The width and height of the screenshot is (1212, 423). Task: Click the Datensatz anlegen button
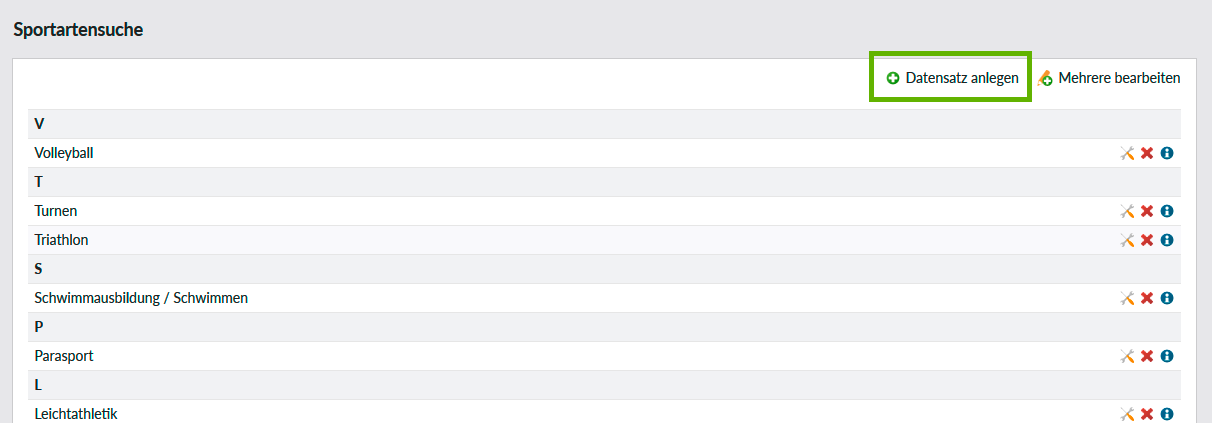(x=951, y=78)
